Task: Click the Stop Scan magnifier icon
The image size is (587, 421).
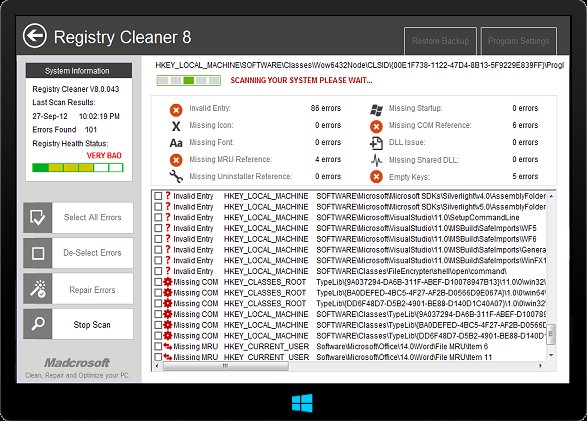Action: click(38, 324)
